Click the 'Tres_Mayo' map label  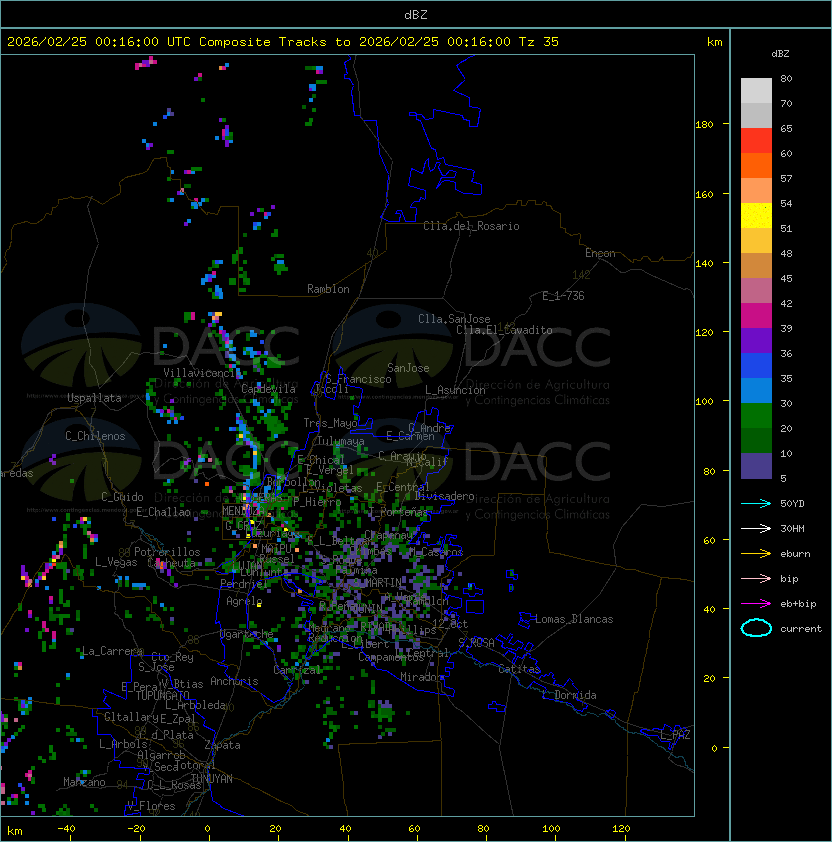(x=330, y=423)
